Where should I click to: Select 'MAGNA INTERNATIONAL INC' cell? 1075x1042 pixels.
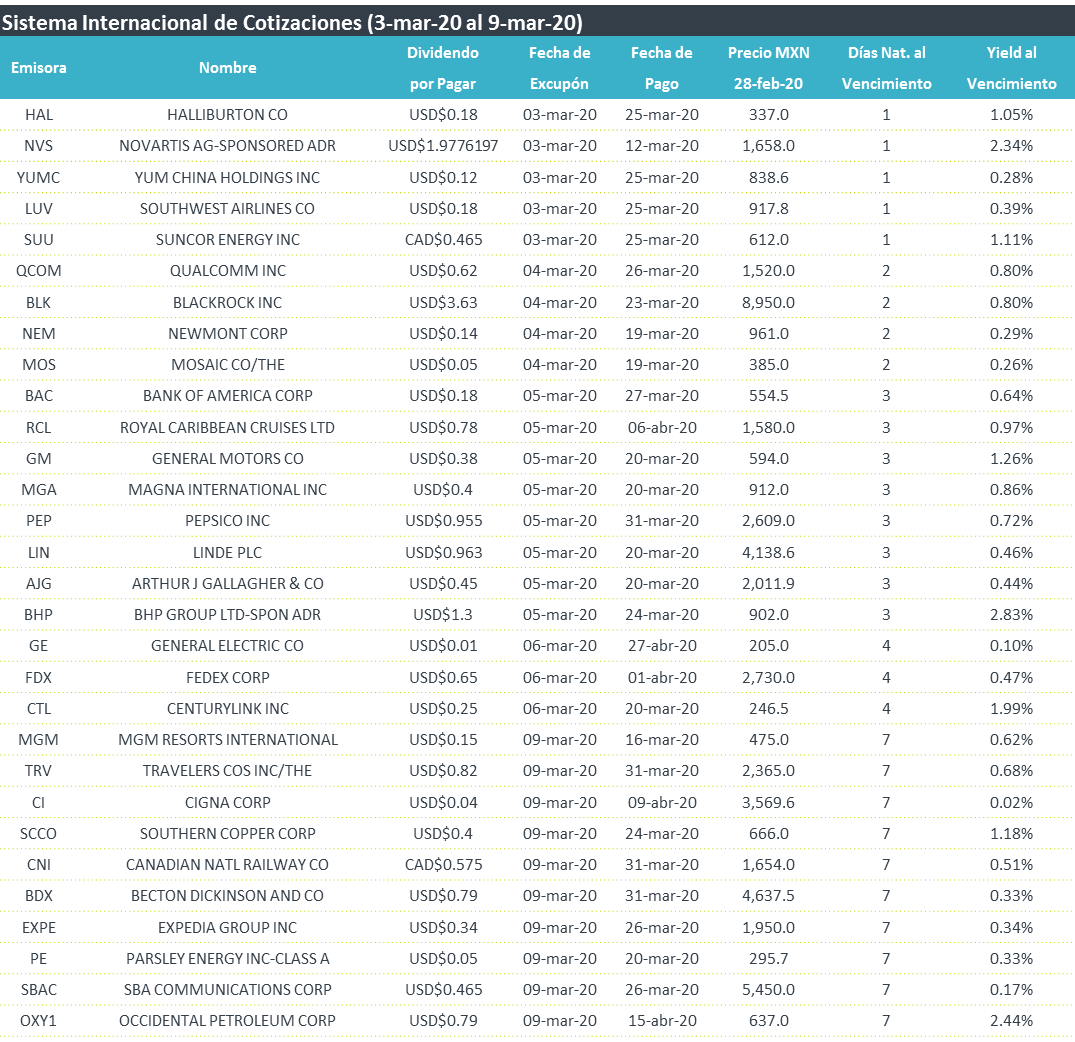click(x=228, y=489)
